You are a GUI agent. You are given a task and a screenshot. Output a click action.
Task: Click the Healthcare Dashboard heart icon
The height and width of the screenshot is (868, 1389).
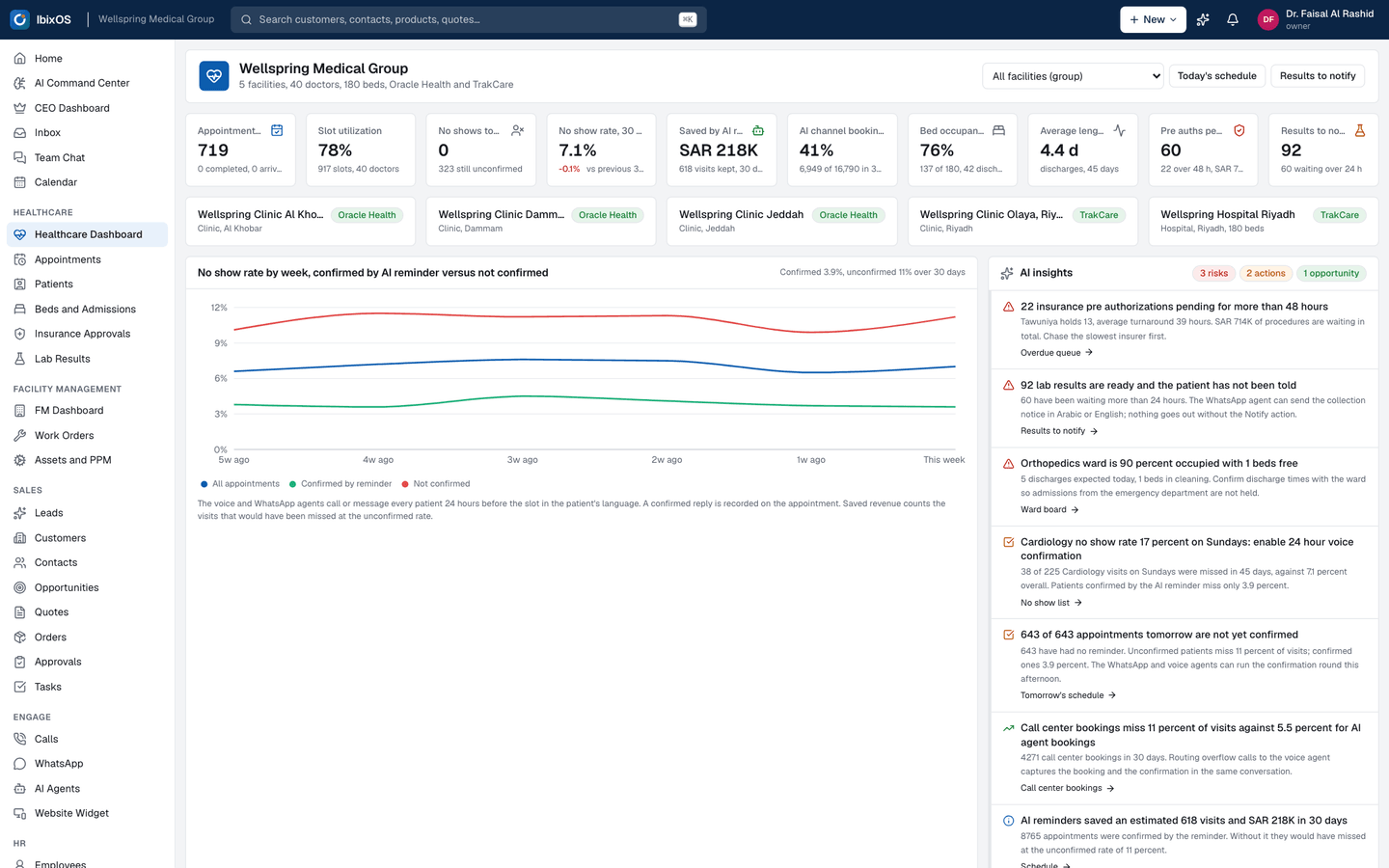pos(19,234)
